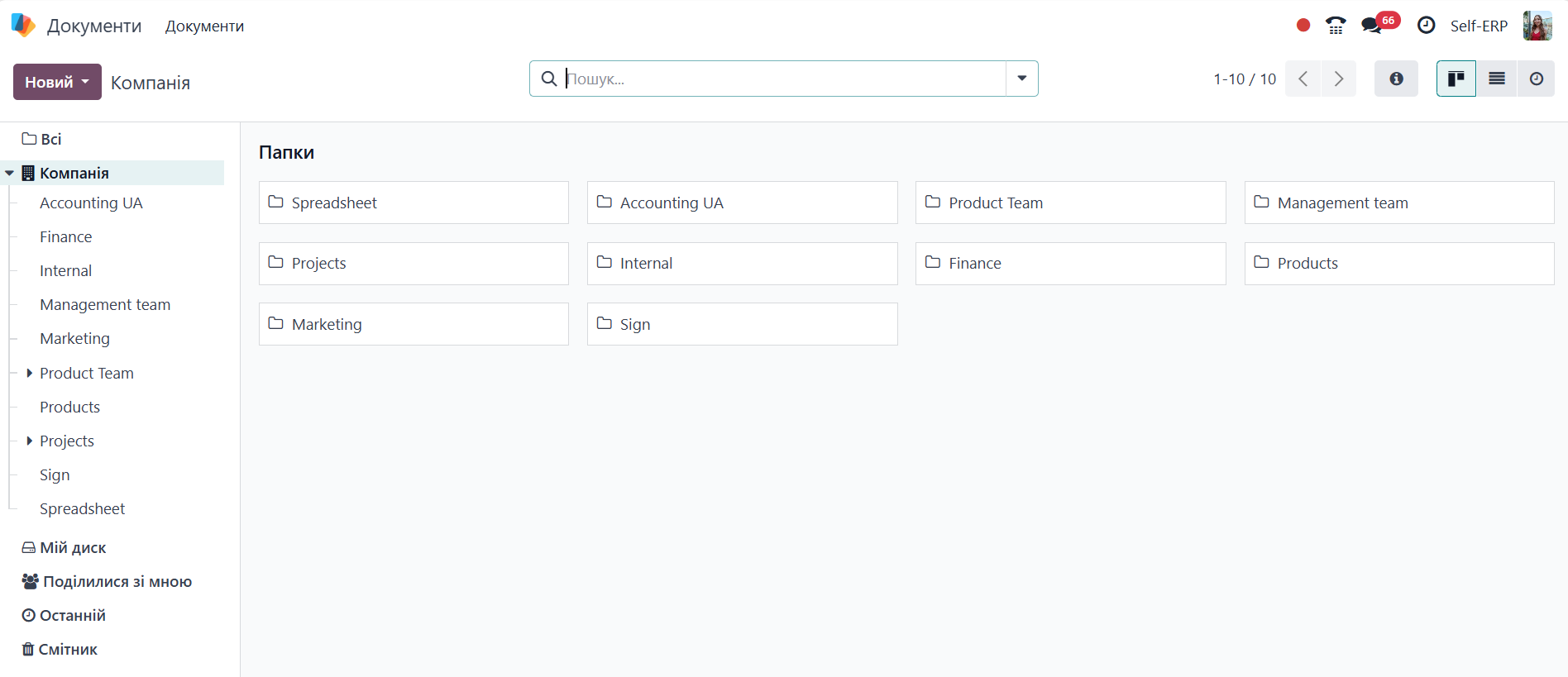1568x677 pixels.
Task: Select Projects label in sidebar
Action: tap(67, 441)
